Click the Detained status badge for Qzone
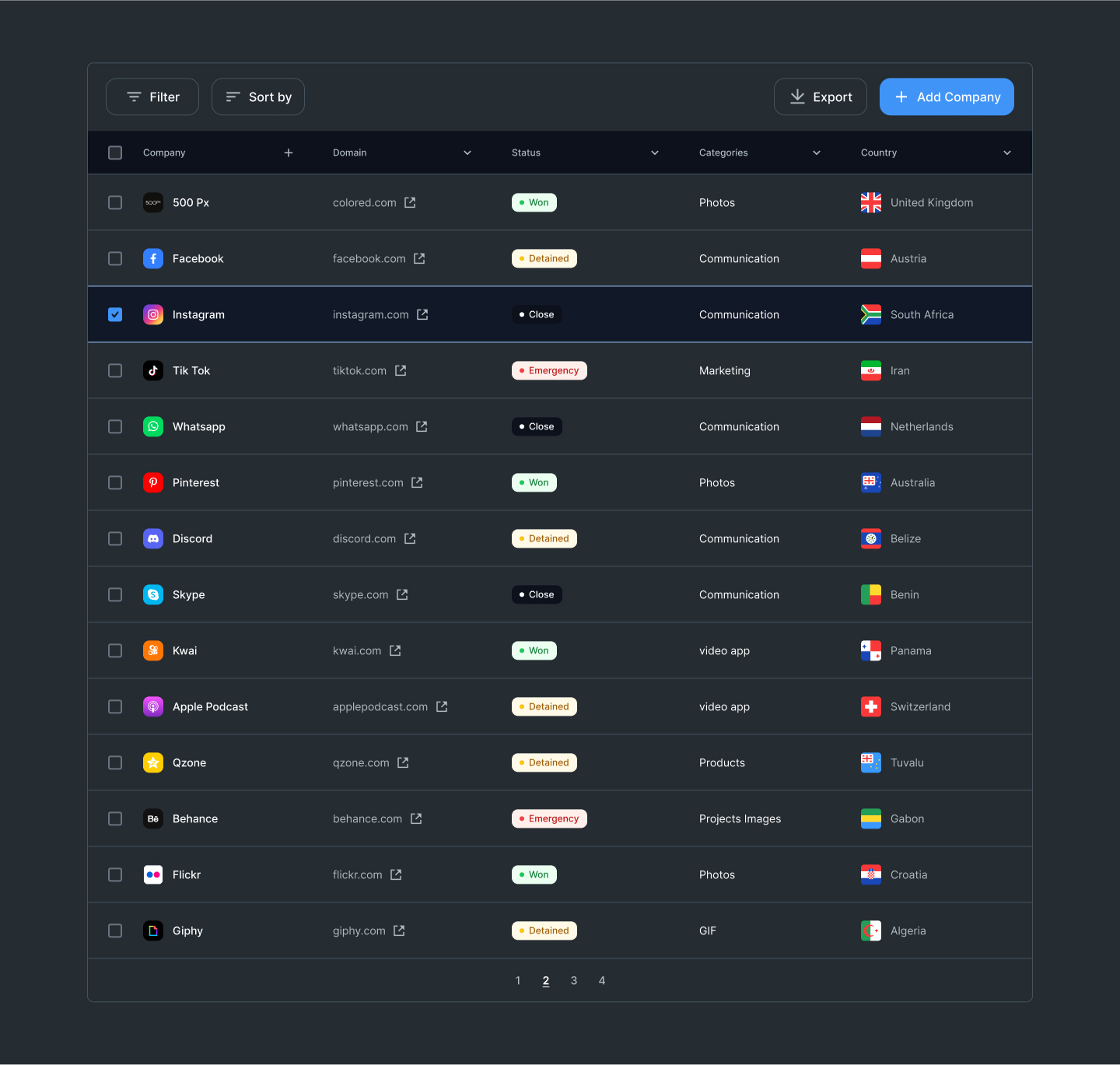Viewport: 1120px width, 1065px height. click(x=544, y=762)
